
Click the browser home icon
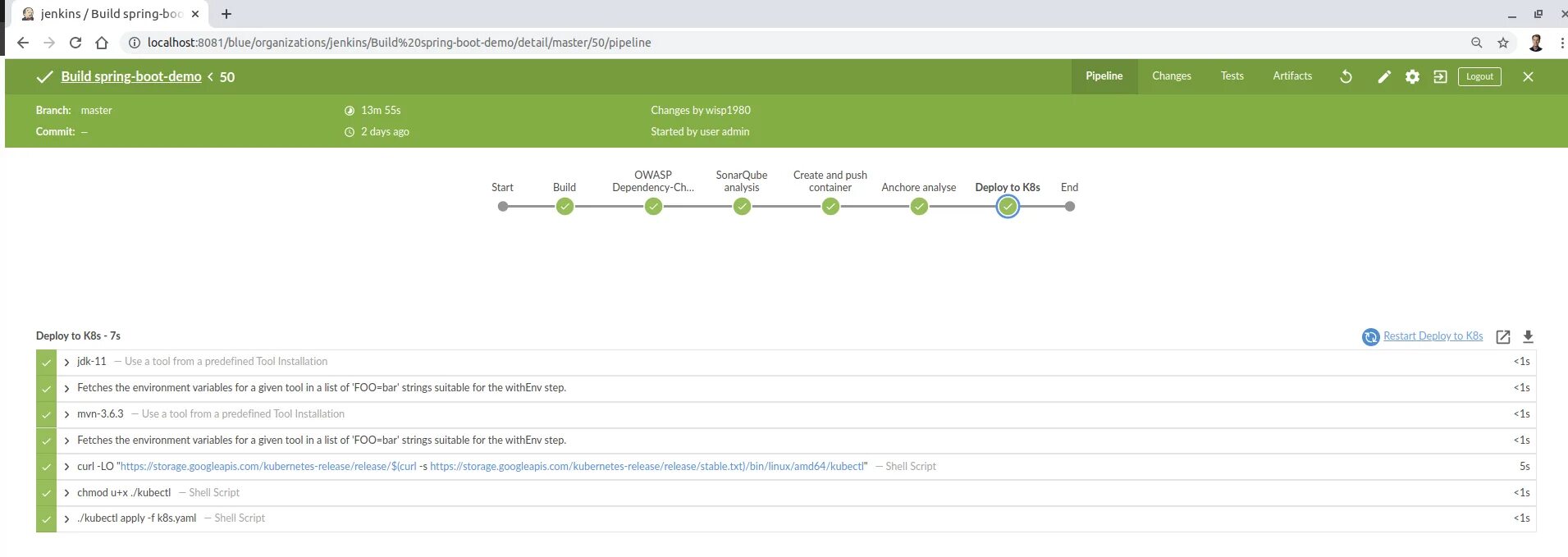click(x=102, y=43)
